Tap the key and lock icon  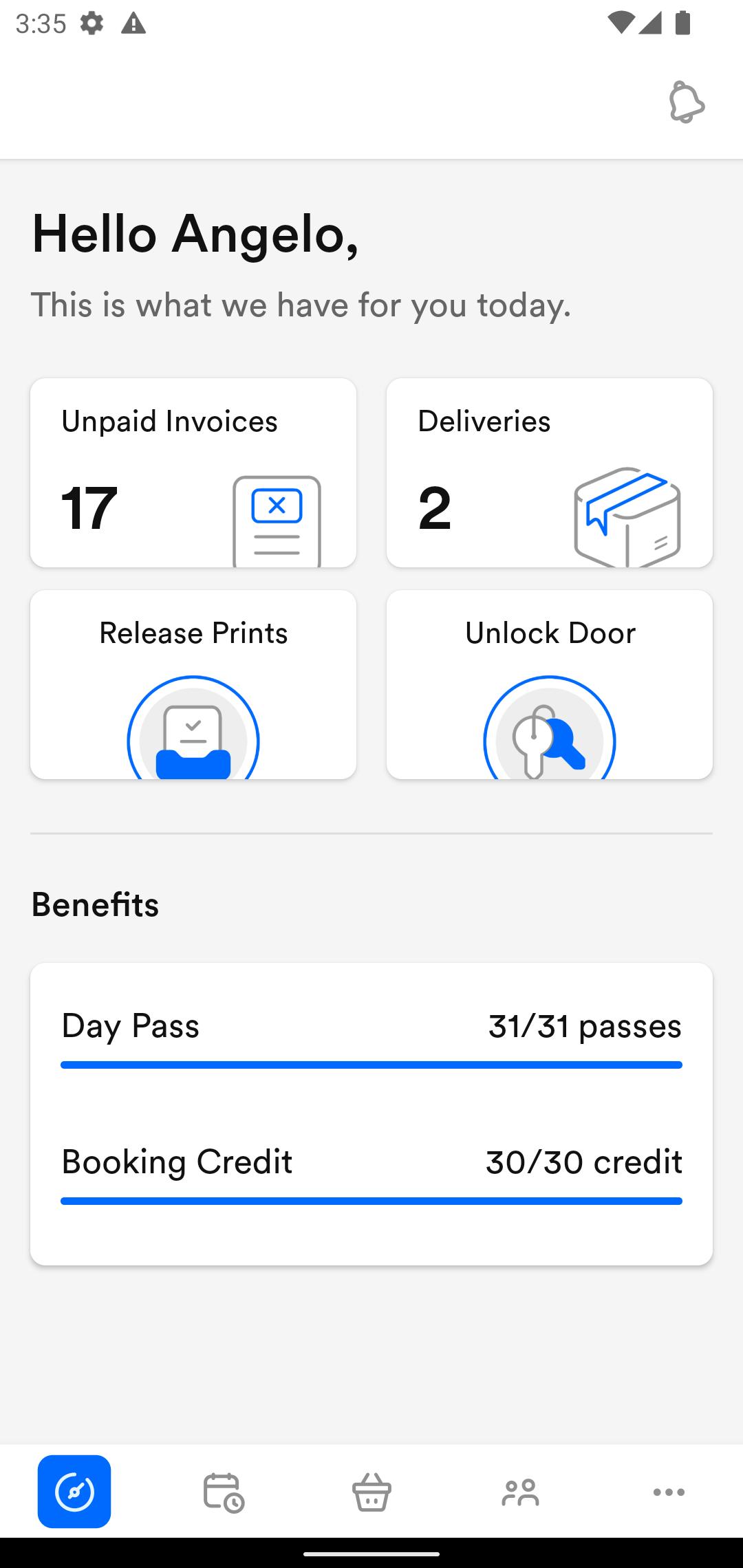click(x=550, y=728)
